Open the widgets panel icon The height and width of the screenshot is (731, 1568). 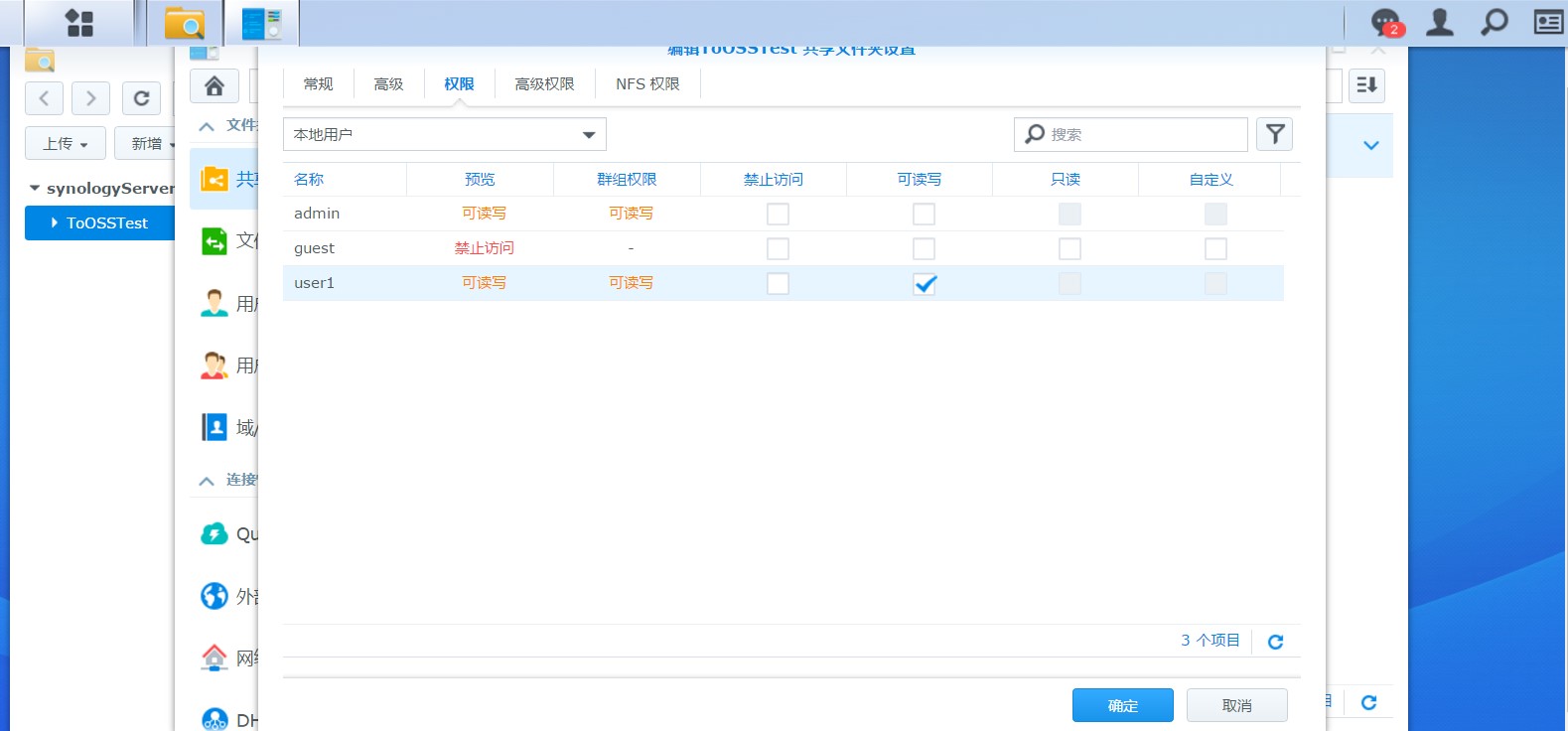point(1549,22)
